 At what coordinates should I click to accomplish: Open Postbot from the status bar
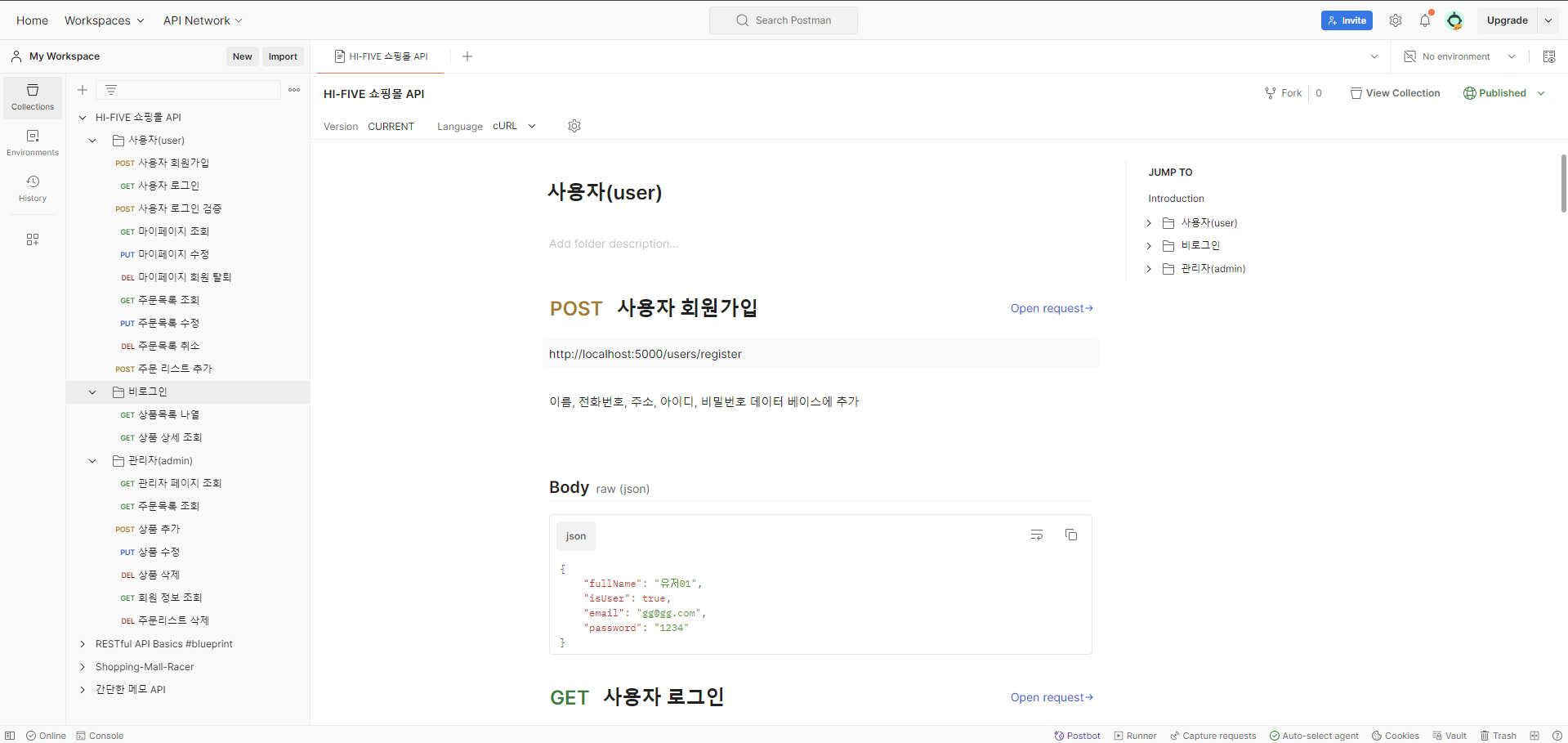[1077, 736]
